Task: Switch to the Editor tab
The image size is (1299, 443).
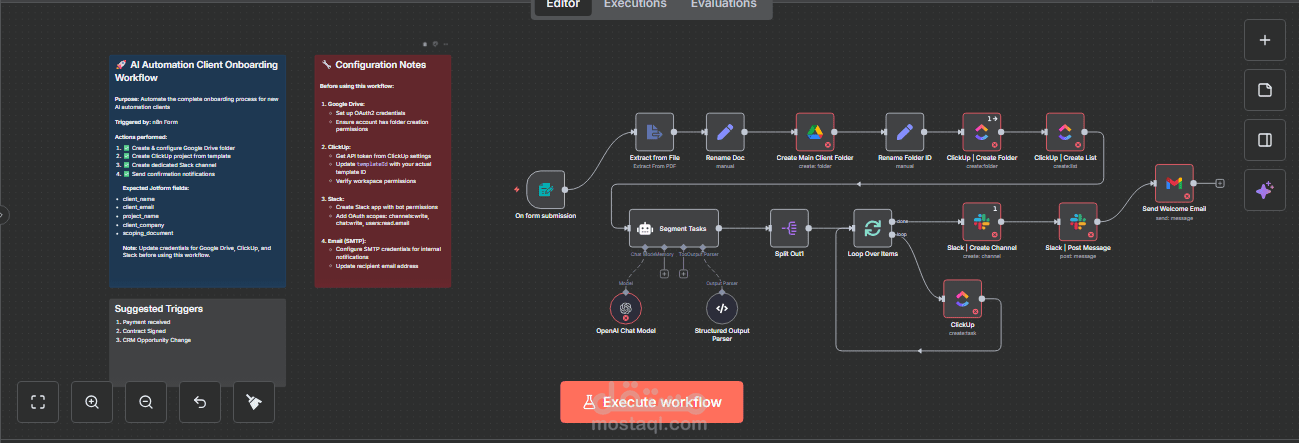Action: pyautogui.click(x=563, y=5)
